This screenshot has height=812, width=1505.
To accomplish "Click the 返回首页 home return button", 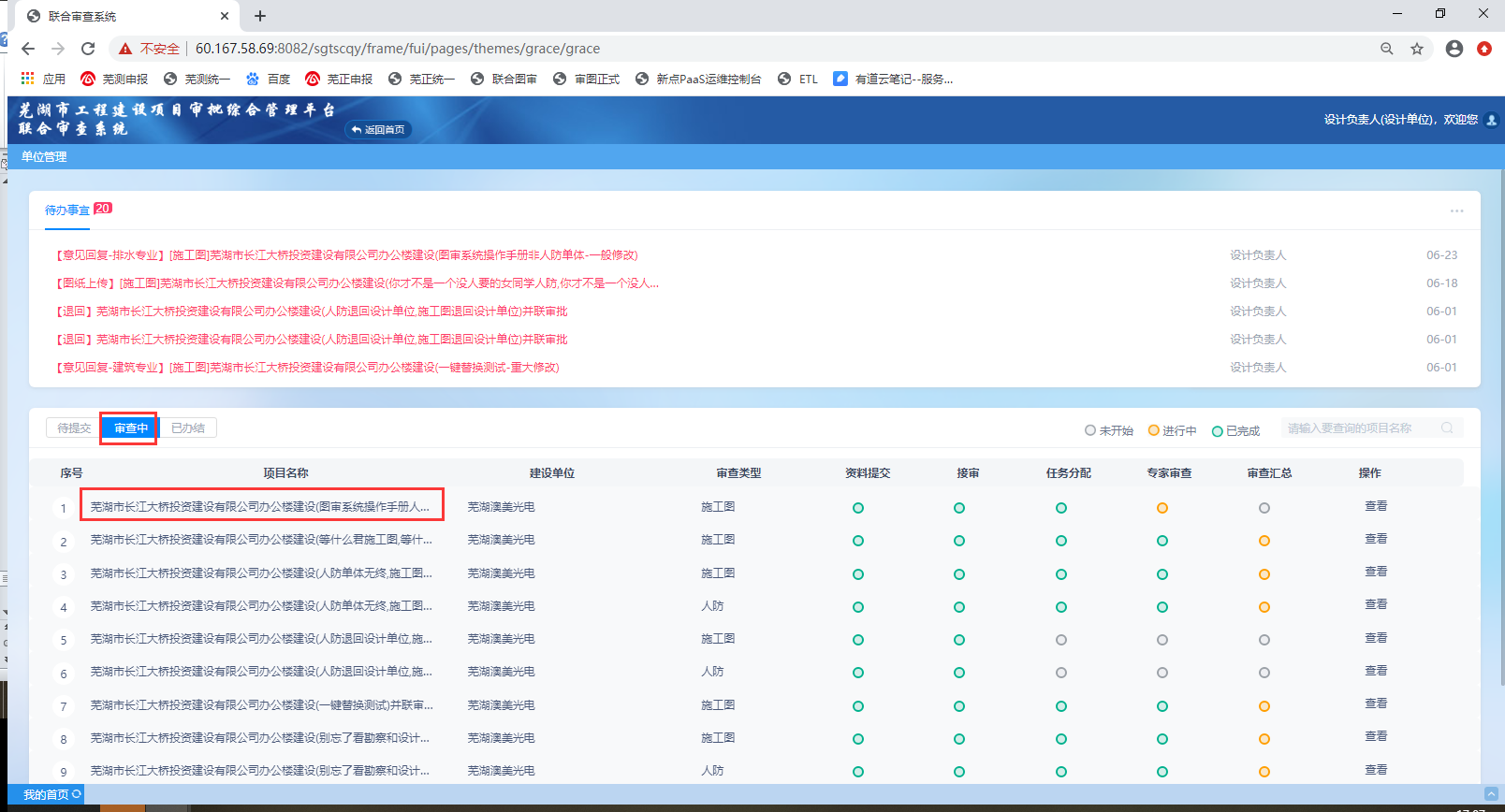I will point(379,130).
